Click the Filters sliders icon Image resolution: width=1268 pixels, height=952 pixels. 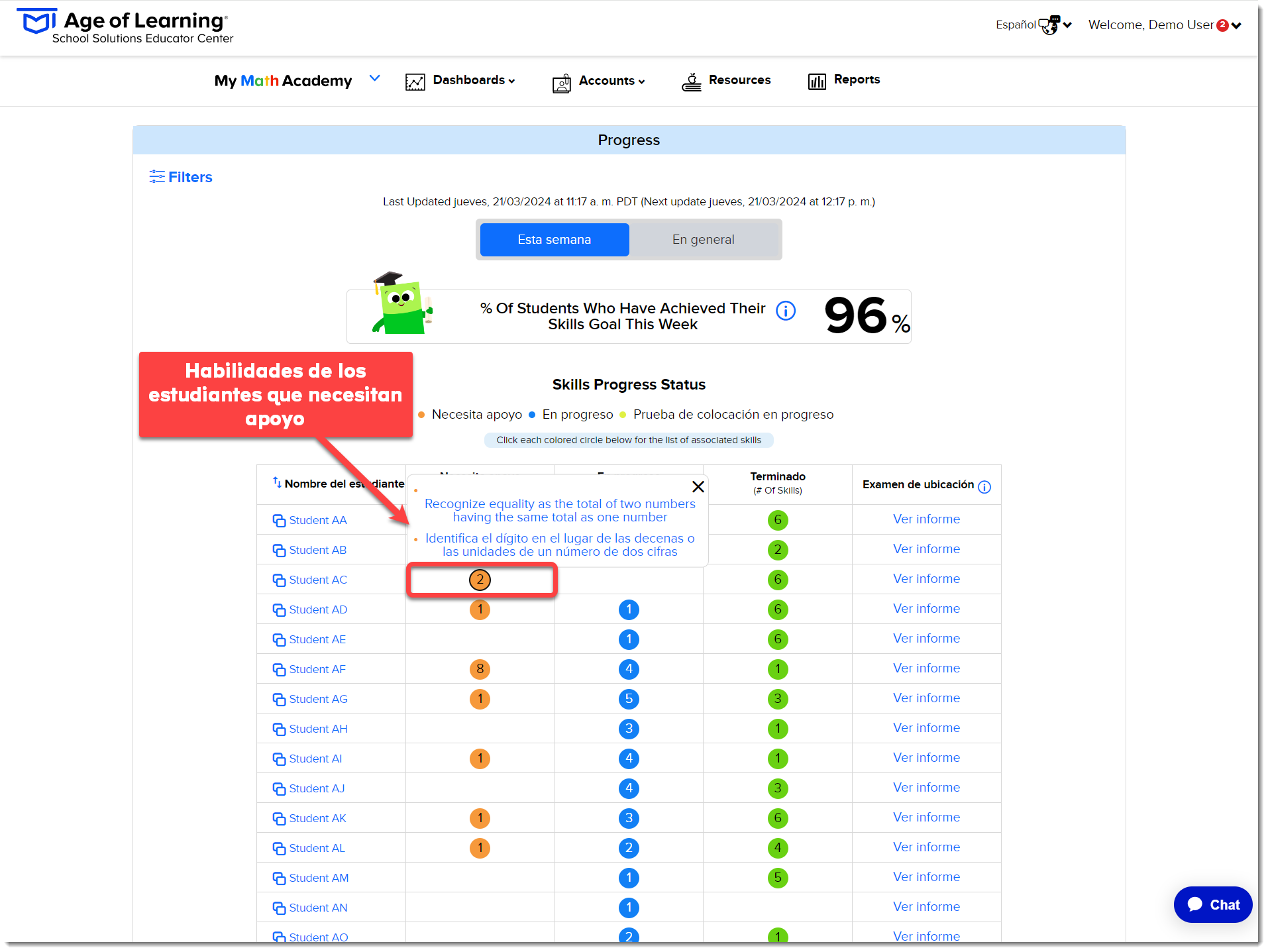point(156,176)
